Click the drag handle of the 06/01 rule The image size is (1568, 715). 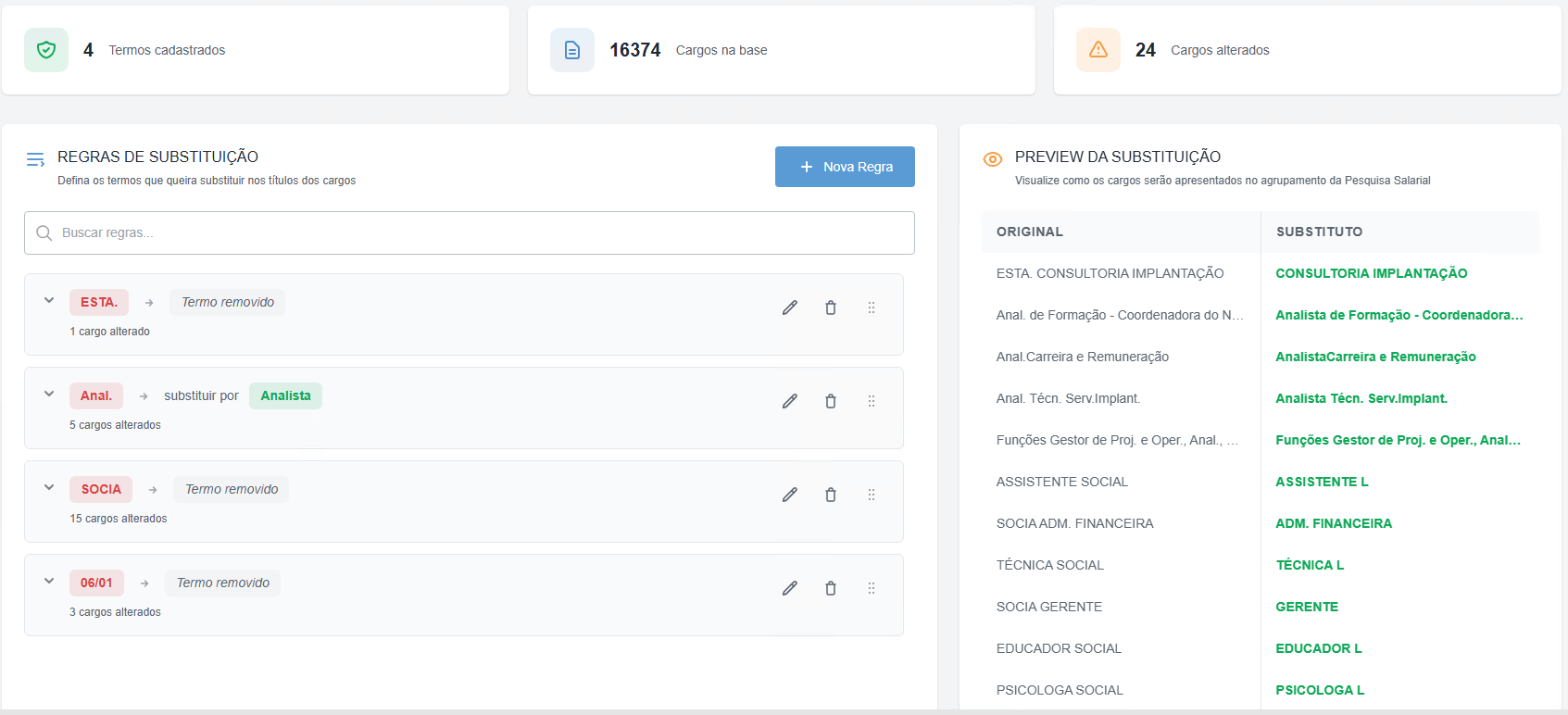point(872,588)
